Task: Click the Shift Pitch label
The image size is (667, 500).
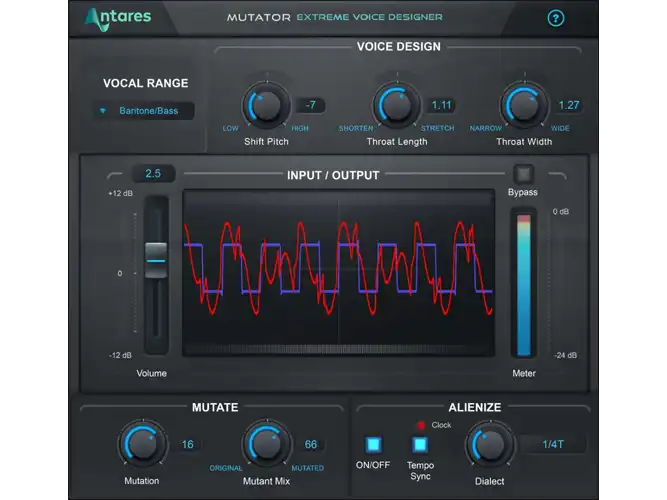Action: coord(266,142)
